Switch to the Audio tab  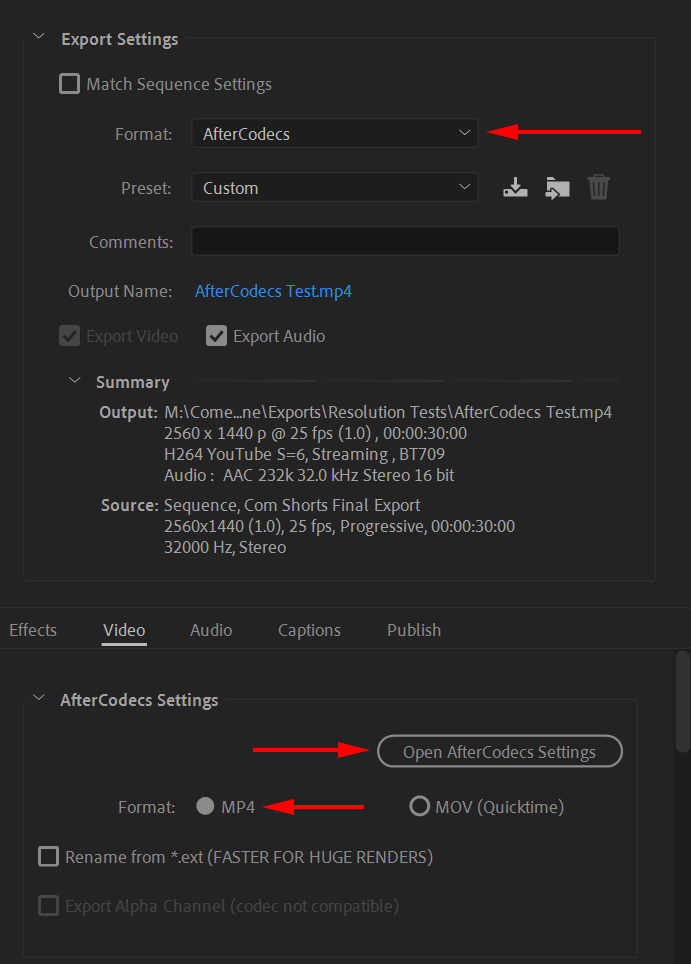coord(210,630)
